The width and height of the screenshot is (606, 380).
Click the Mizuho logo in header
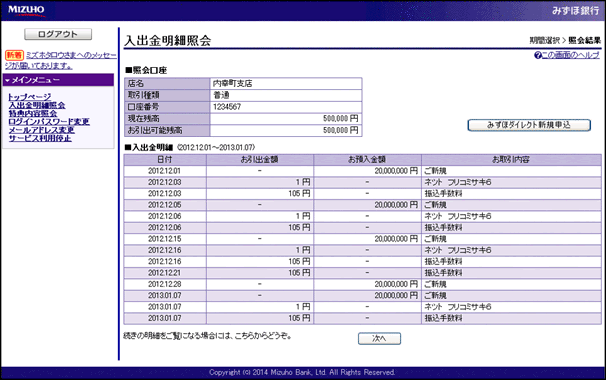tap(26, 10)
